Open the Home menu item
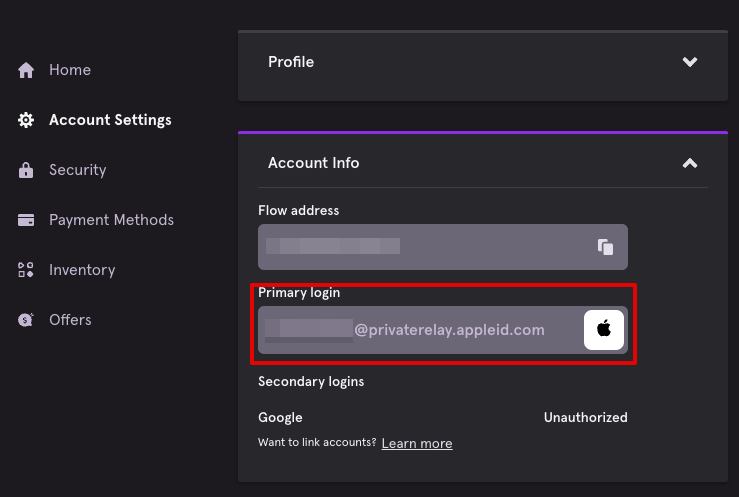Screen dimensions: 739x497 click(70, 70)
